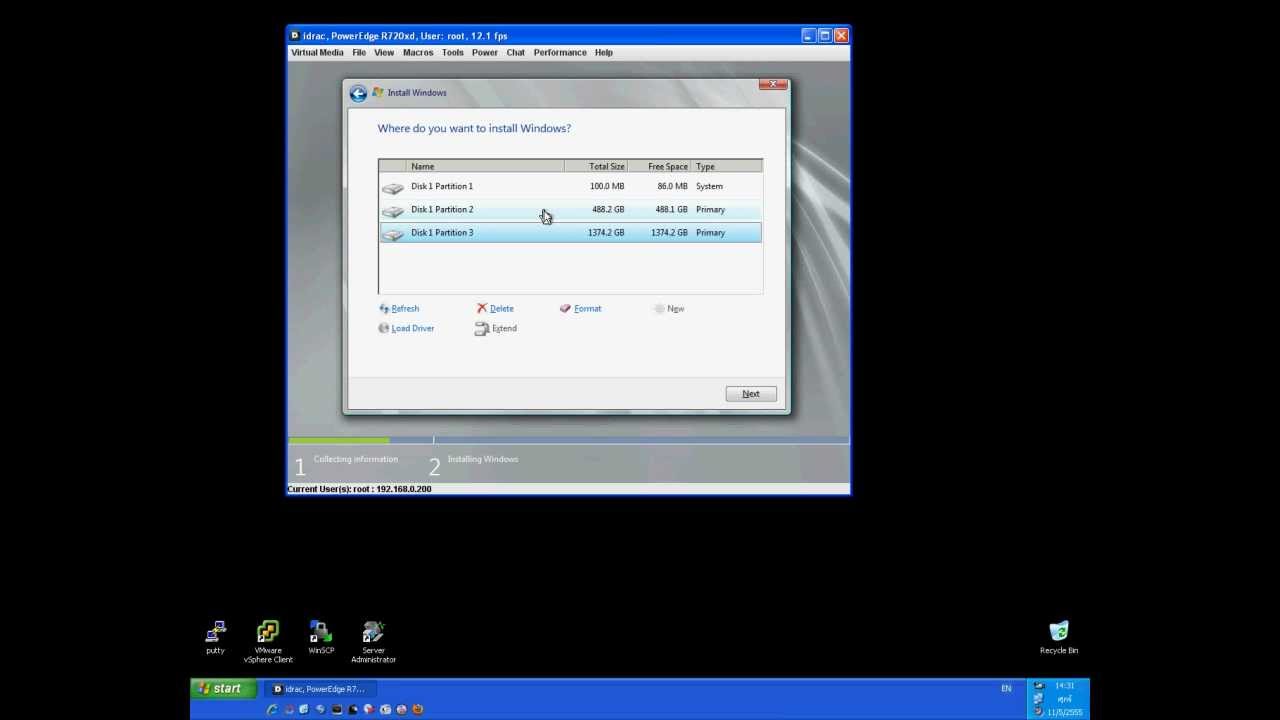Viewport: 1280px width, 720px height.
Task: Open the Performance menu
Action: (x=560, y=52)
